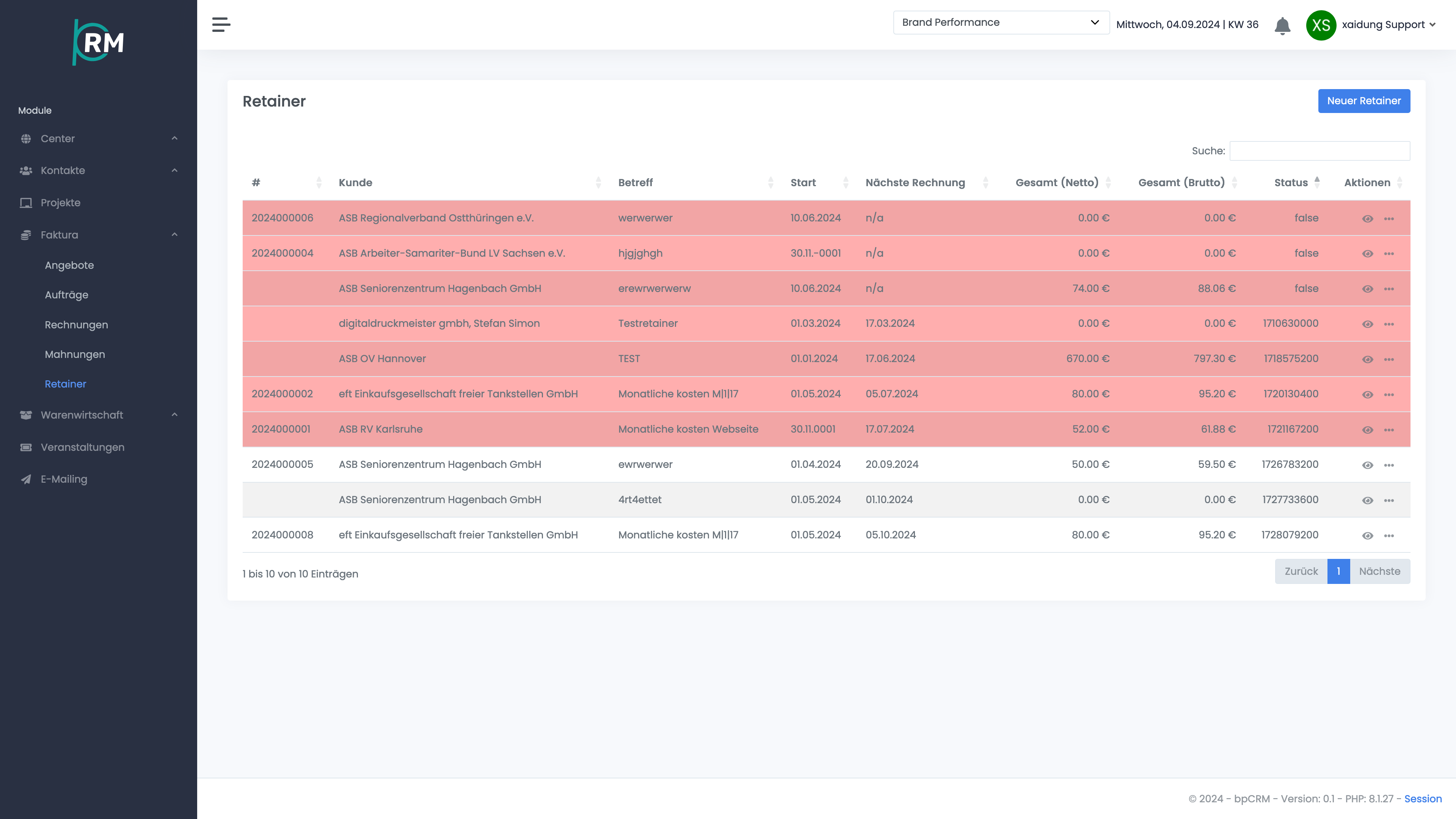
Task: Open the notifications bell
Action: (x=1282, y=25)
